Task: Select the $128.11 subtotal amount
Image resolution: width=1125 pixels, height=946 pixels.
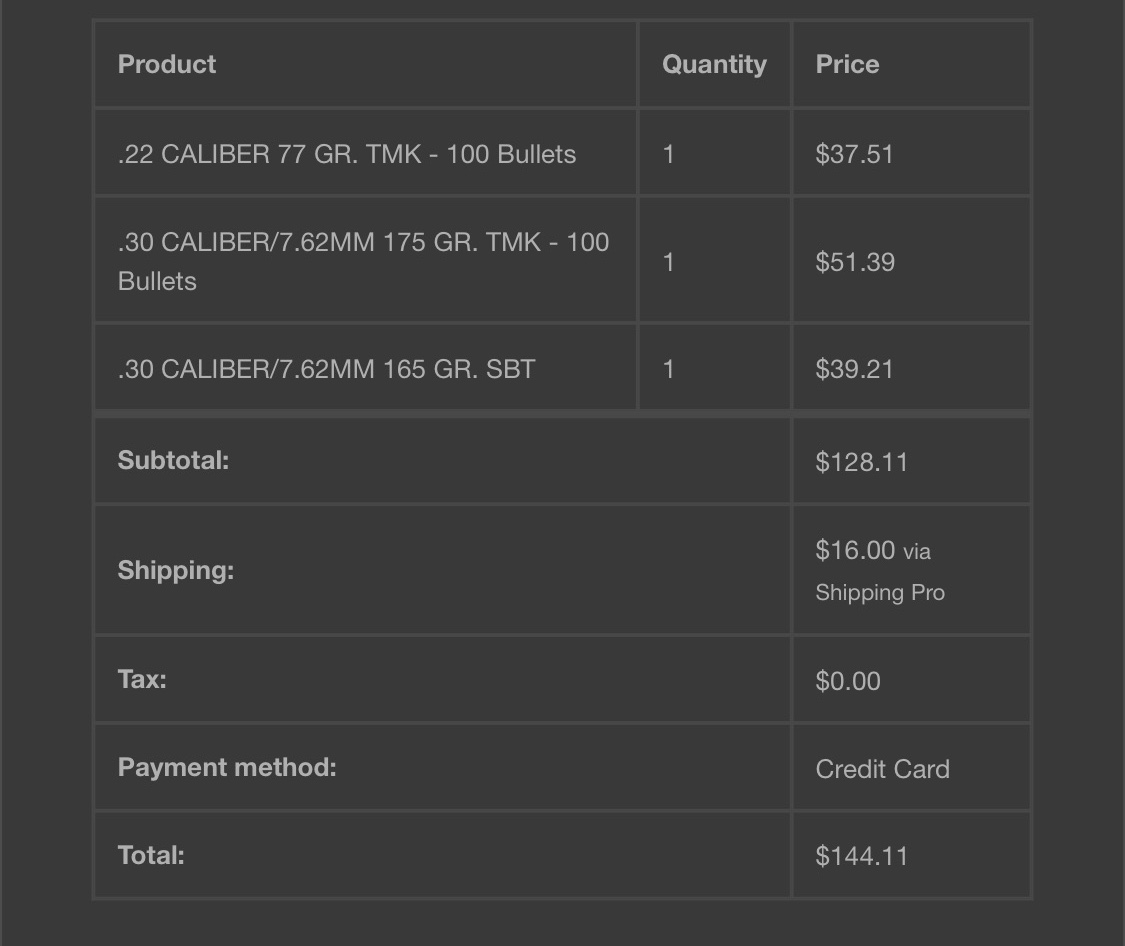Action: pos(862,462)
